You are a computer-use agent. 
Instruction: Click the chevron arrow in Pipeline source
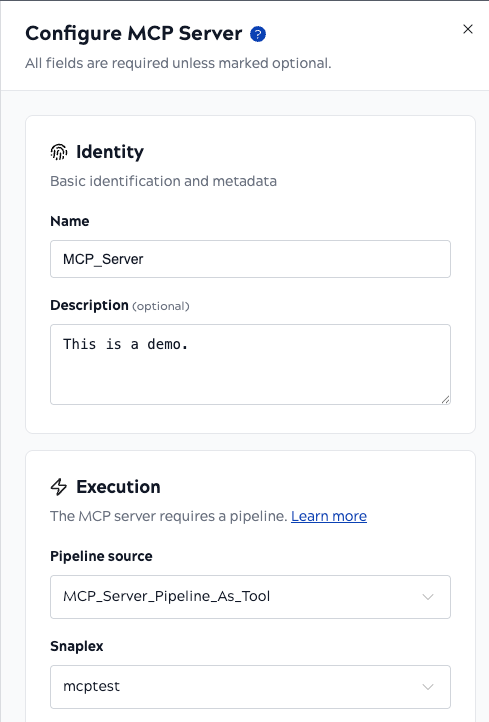tap(428, 597)
